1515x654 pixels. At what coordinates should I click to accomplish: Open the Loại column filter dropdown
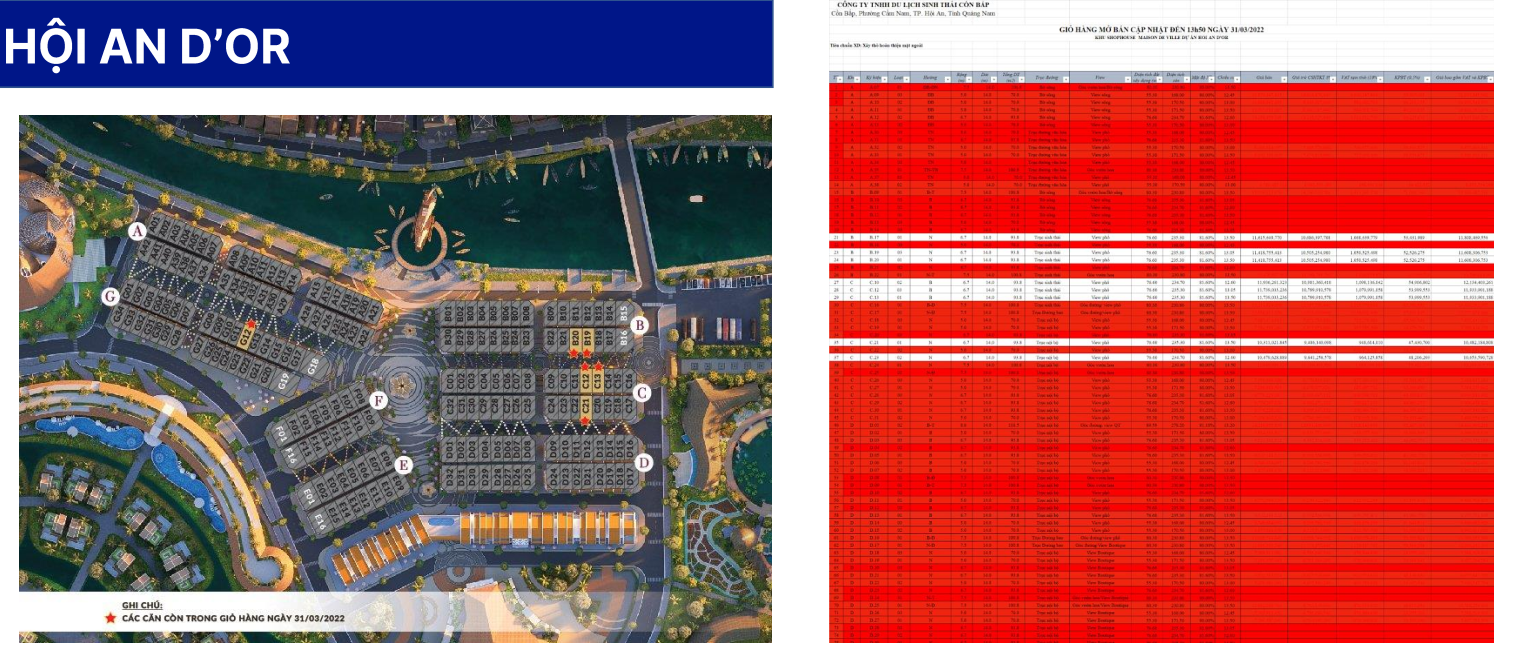point(905,77)
